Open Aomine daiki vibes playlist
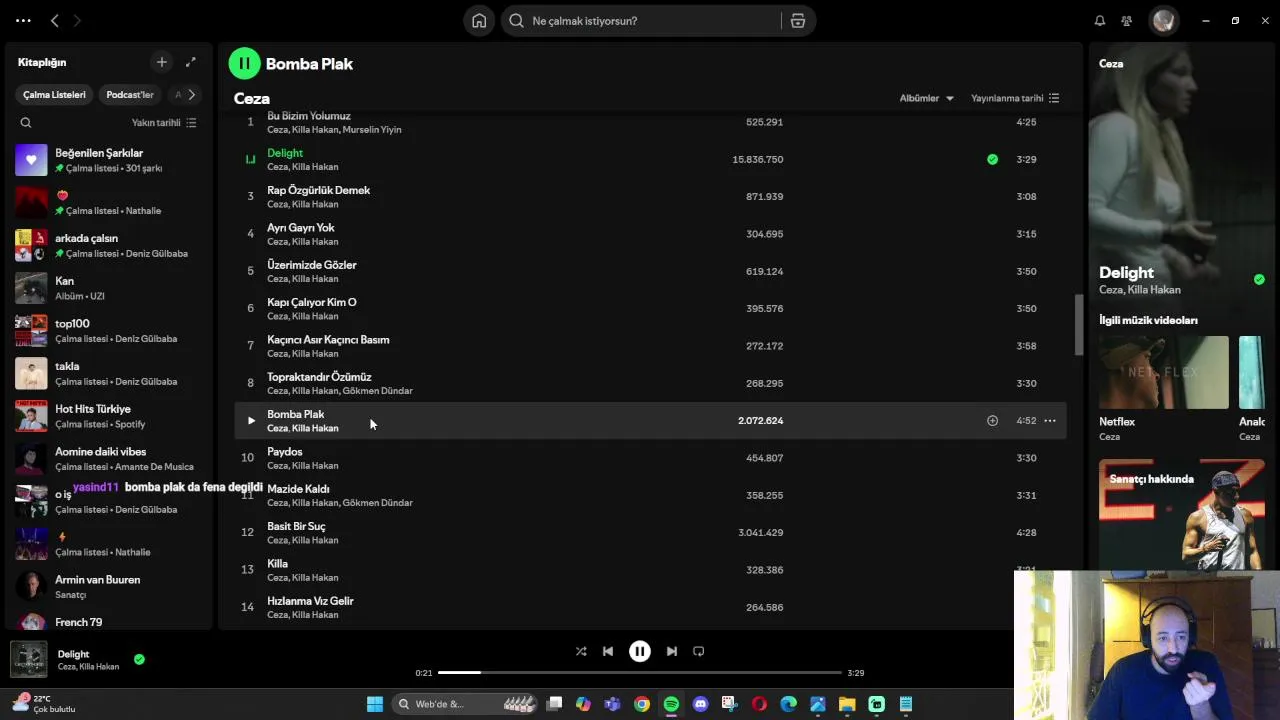 (x=110, y=459)
